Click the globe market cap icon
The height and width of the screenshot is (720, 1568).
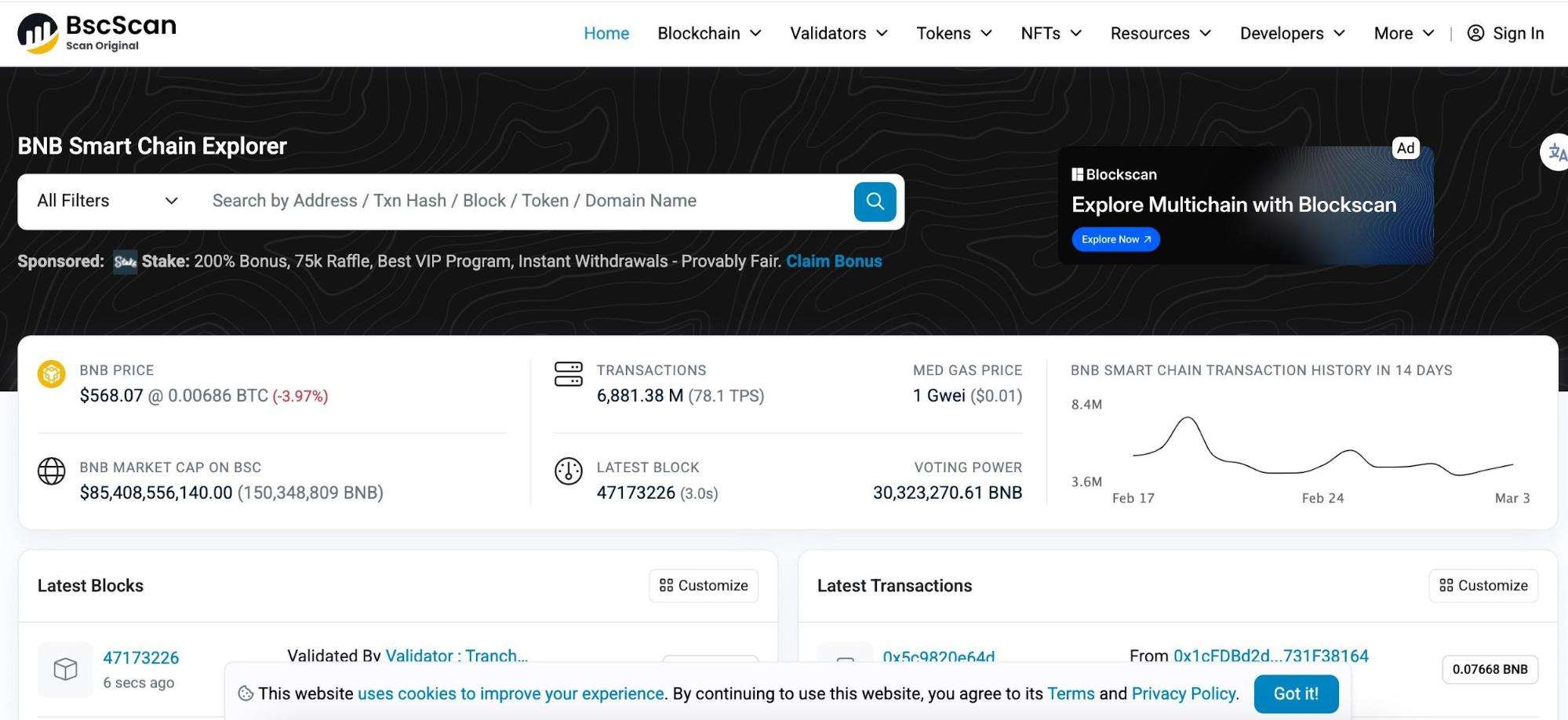(52, 471)
